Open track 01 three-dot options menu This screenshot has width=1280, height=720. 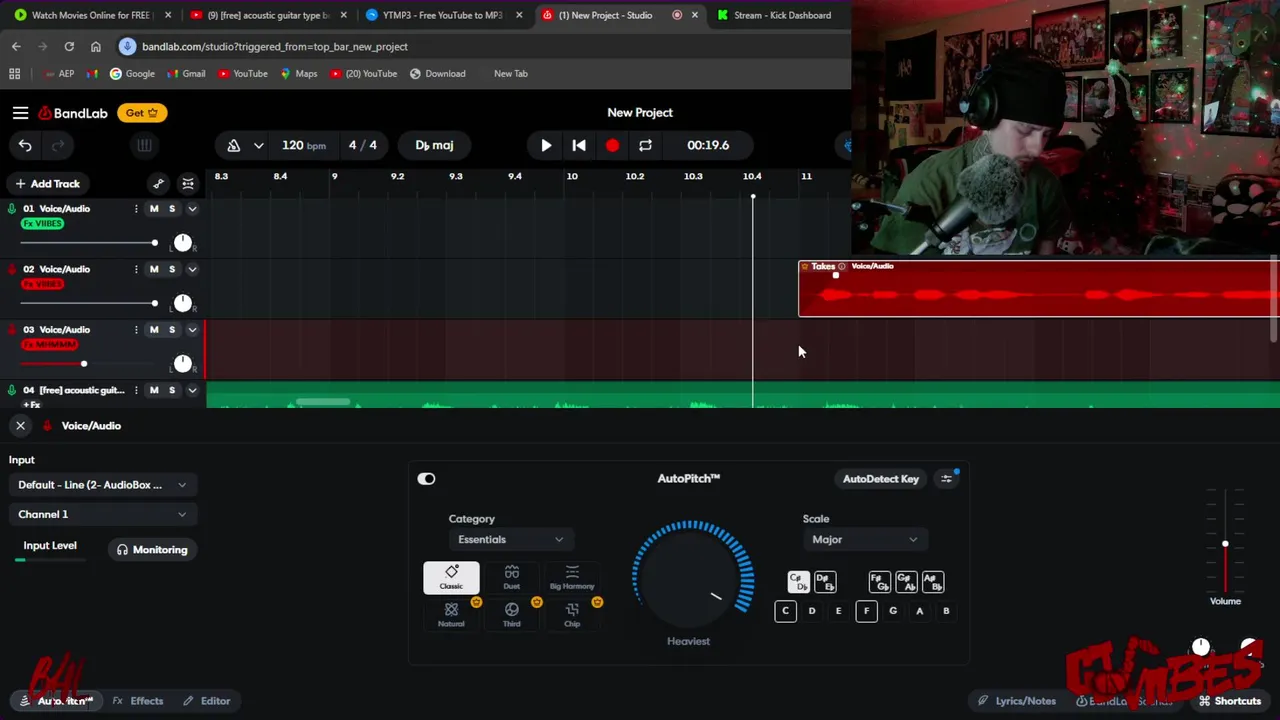(x=136, y=209)
